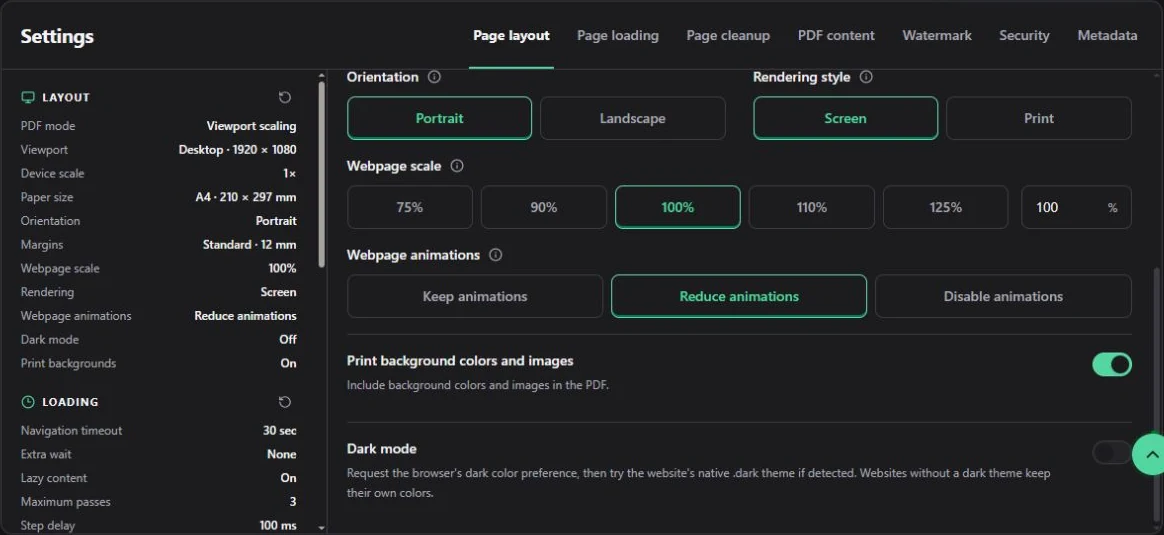Viewport: 1164px width, 535px height.
Task: Show info for Rendering style
Action: tap(866, 77)
